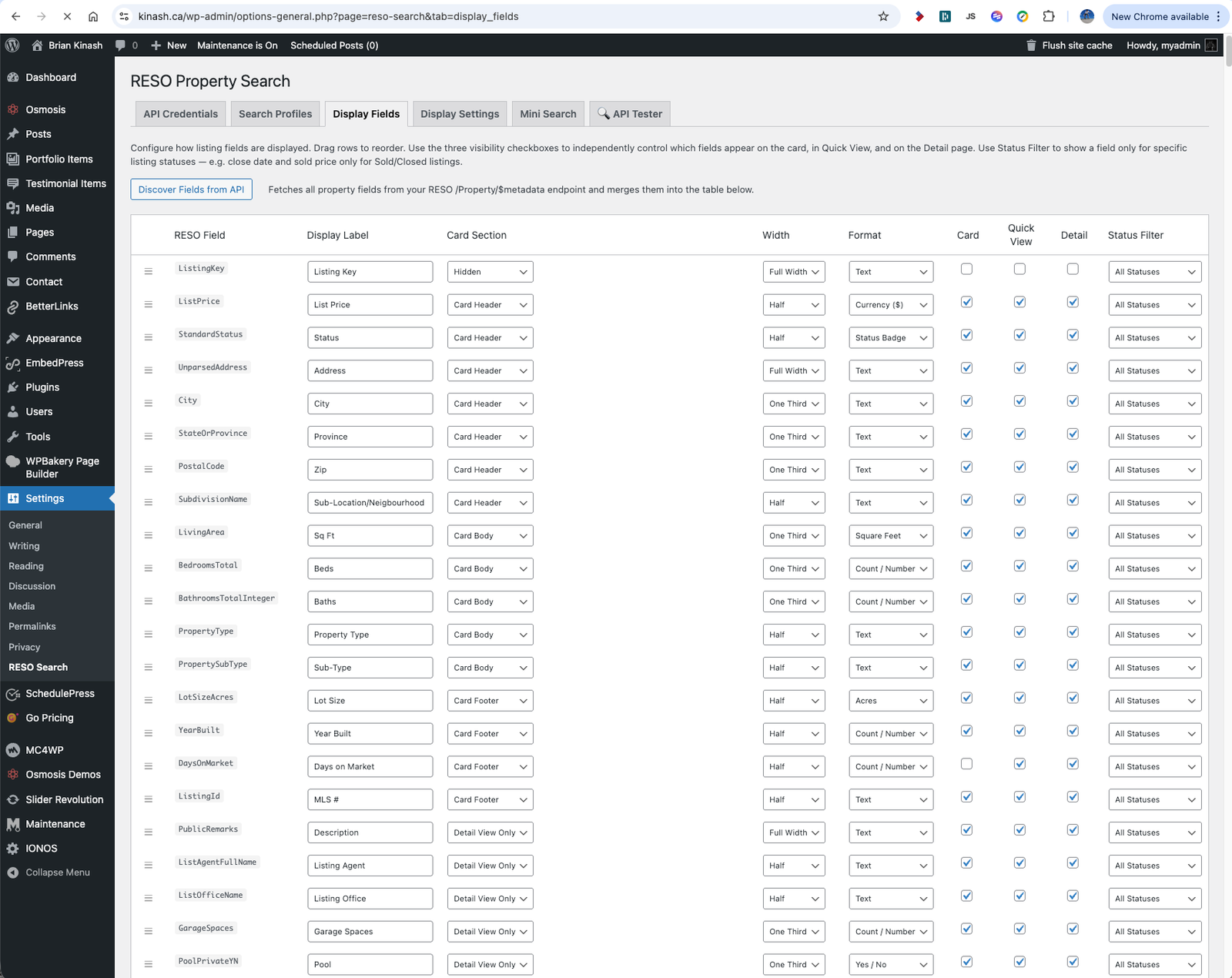The image size is (1232, 978).
Task: Check the Quick View box for ListingKey
Action: [x=1019, y=270]
